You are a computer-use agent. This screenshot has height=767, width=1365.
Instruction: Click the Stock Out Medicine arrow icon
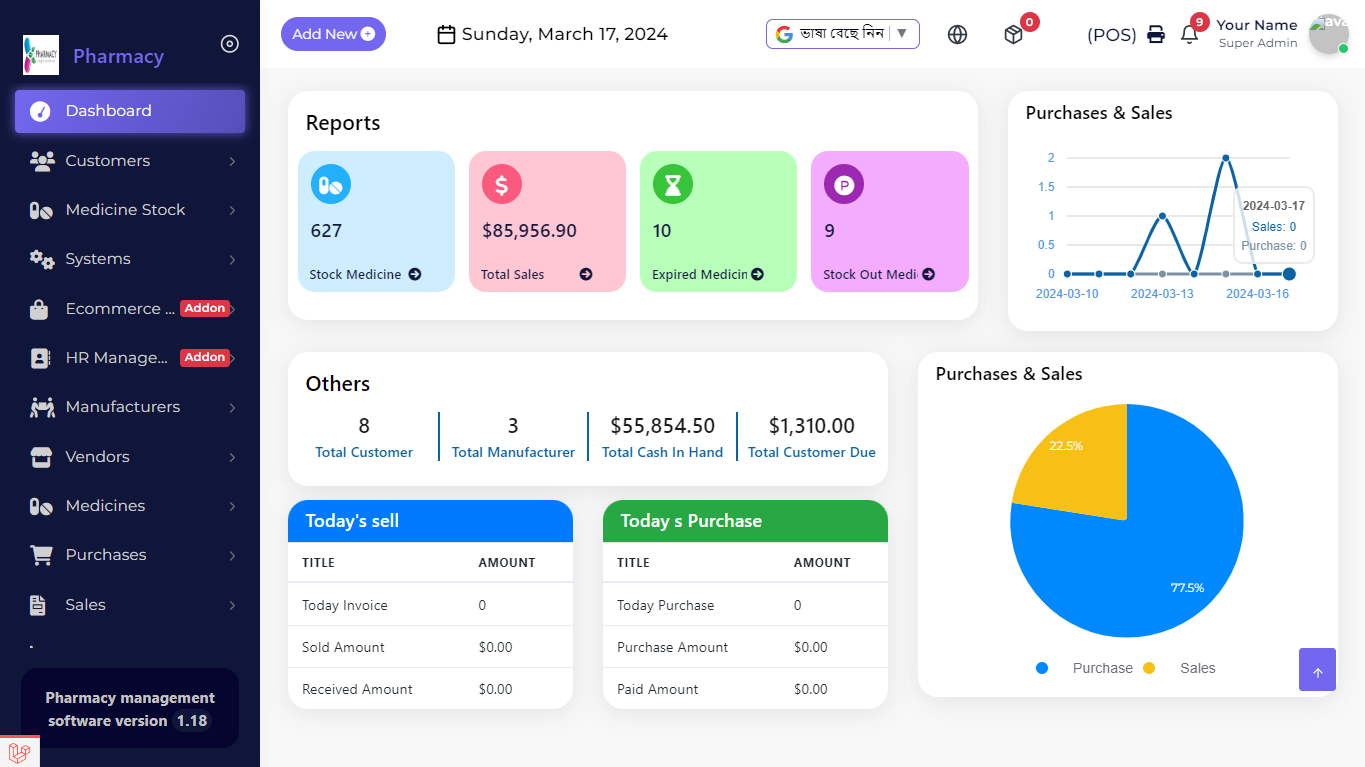coord(928,274)
